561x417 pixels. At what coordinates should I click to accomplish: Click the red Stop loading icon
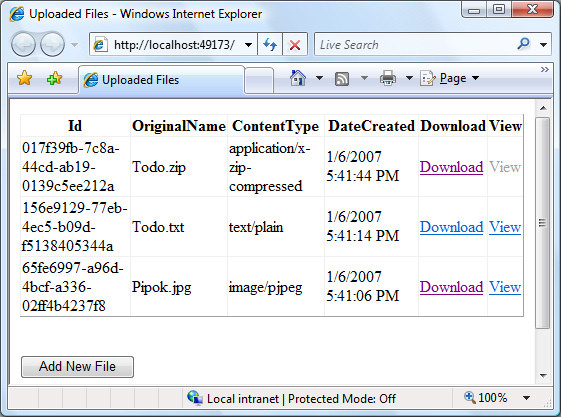295,45
